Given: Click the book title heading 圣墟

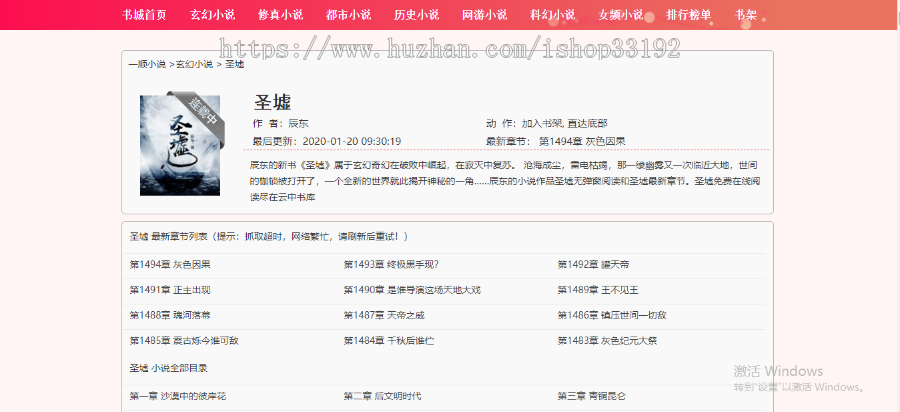Looking at the screenshot, I should pos(273,102).
